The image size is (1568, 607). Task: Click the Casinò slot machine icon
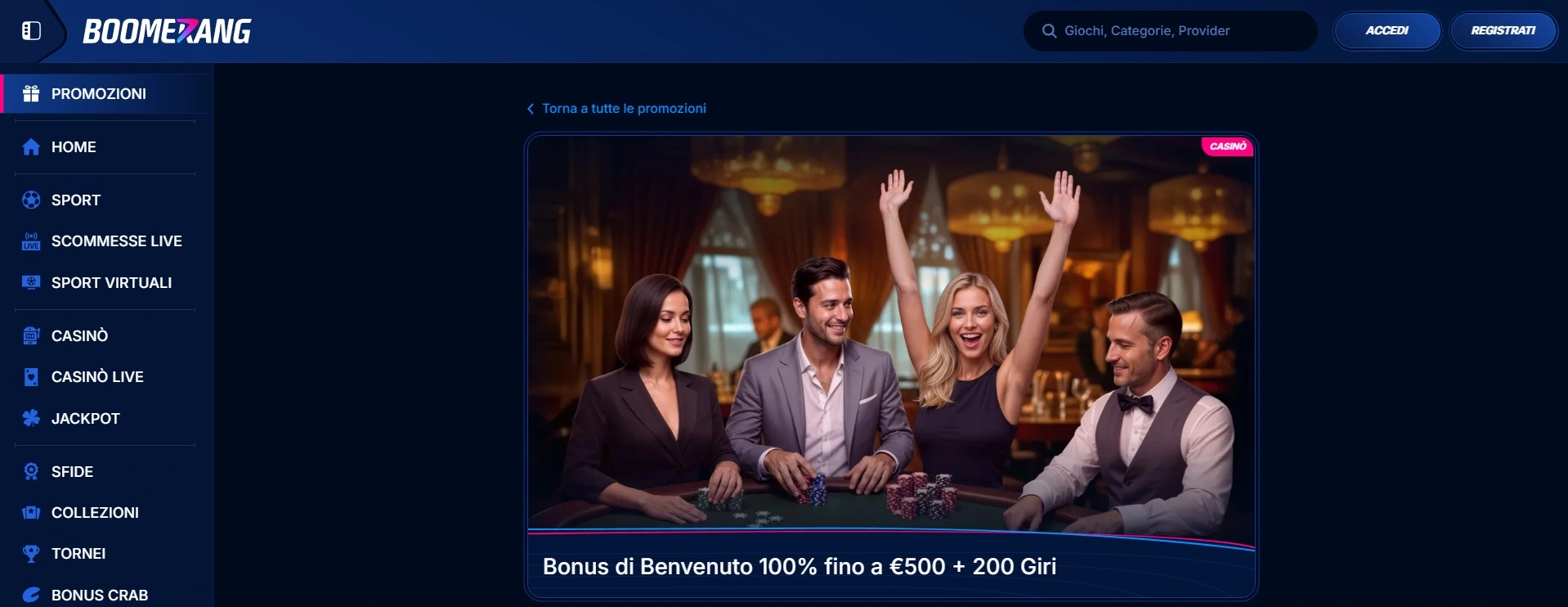pyautogui.click(x=31, y=335)
